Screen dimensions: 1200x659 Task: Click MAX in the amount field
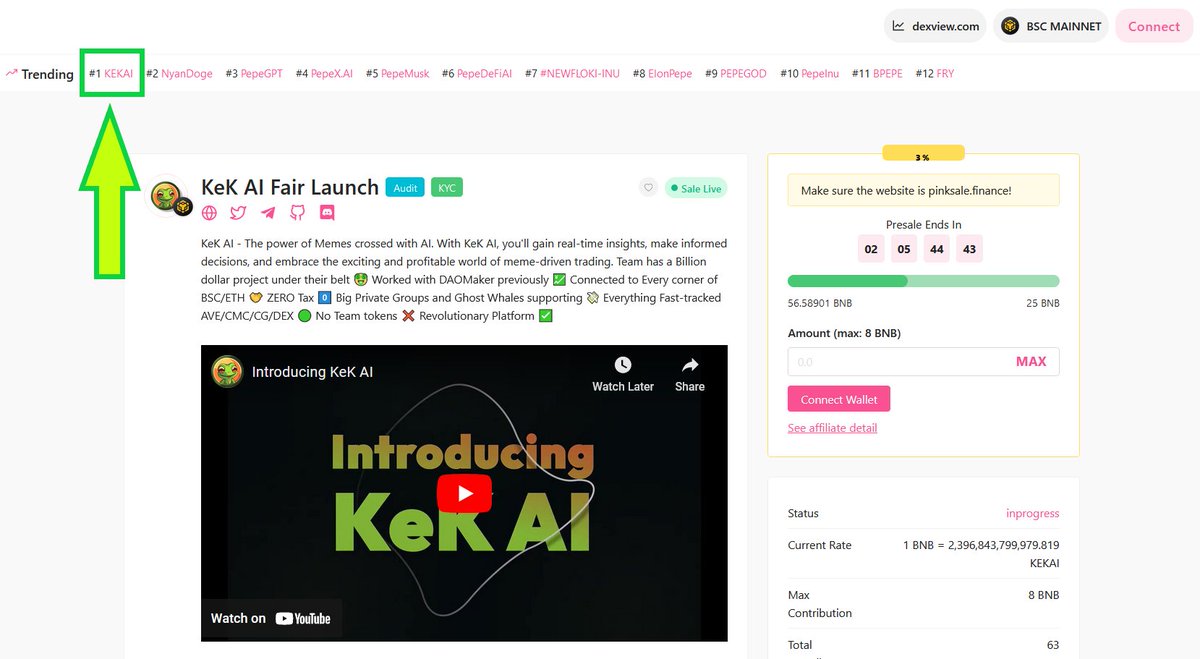click(x=1031, y=361)
